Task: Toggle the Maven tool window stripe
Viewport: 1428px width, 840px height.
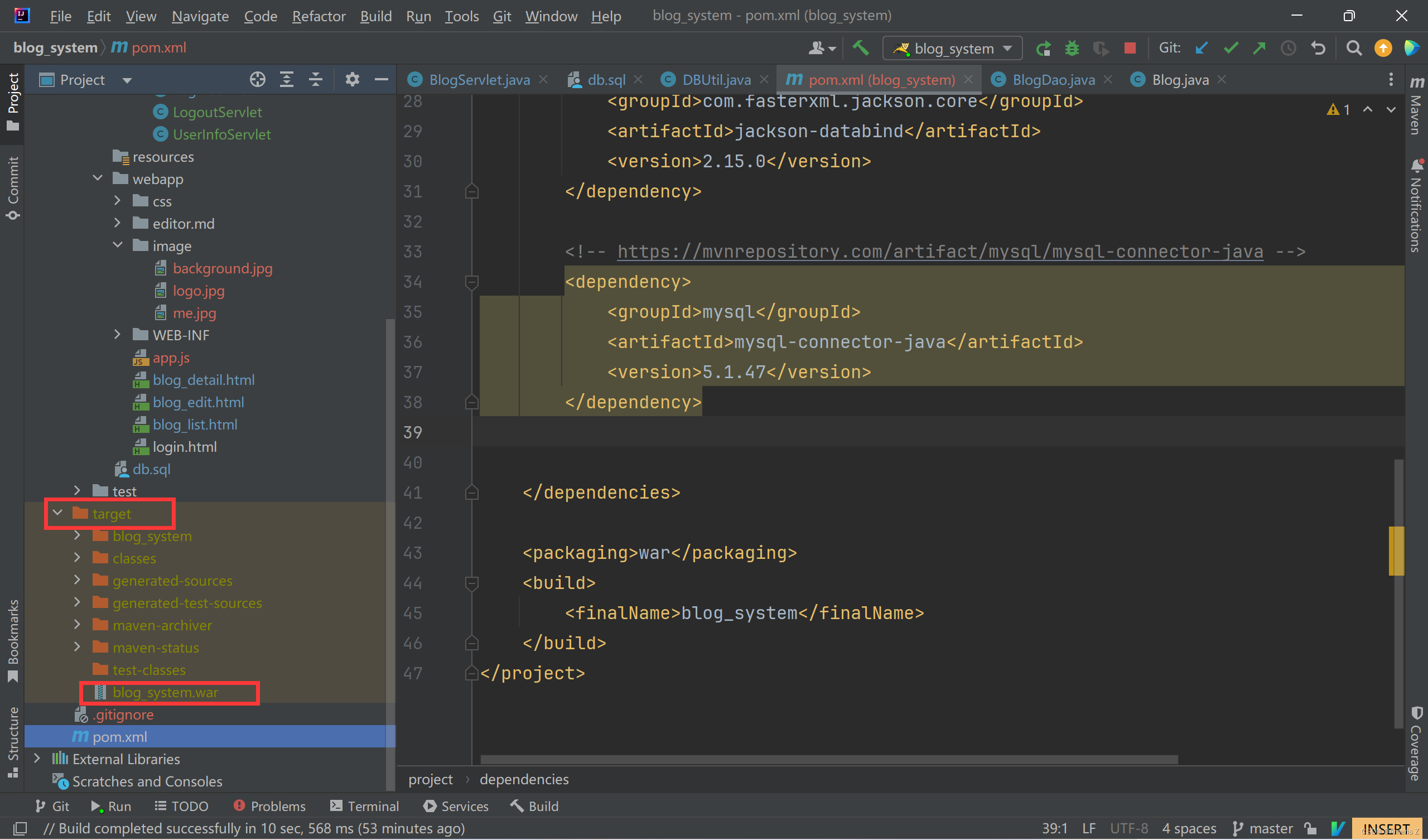Action: coord(1416,108)
